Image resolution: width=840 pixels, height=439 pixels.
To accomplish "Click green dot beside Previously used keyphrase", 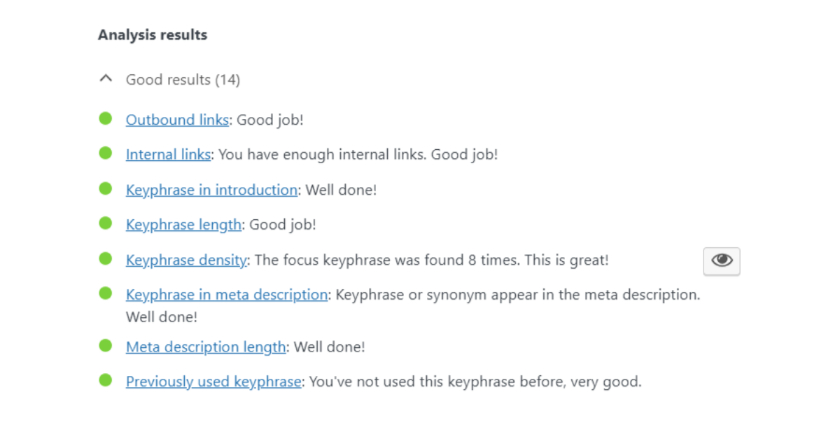I will (x=106, y=381).
